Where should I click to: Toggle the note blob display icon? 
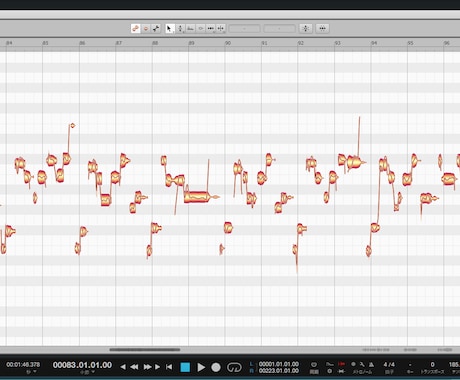[146, 28]
